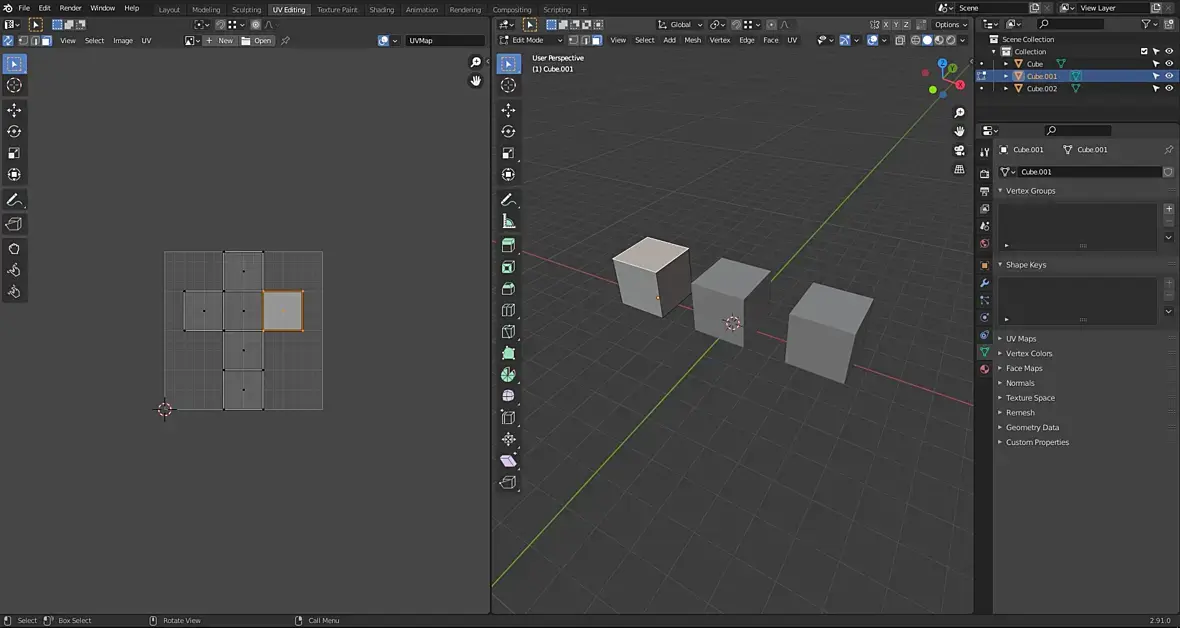Click the UVMap name field
Image resolution: width=1180 pixels, height=628 pixels.
pos(444,41)
